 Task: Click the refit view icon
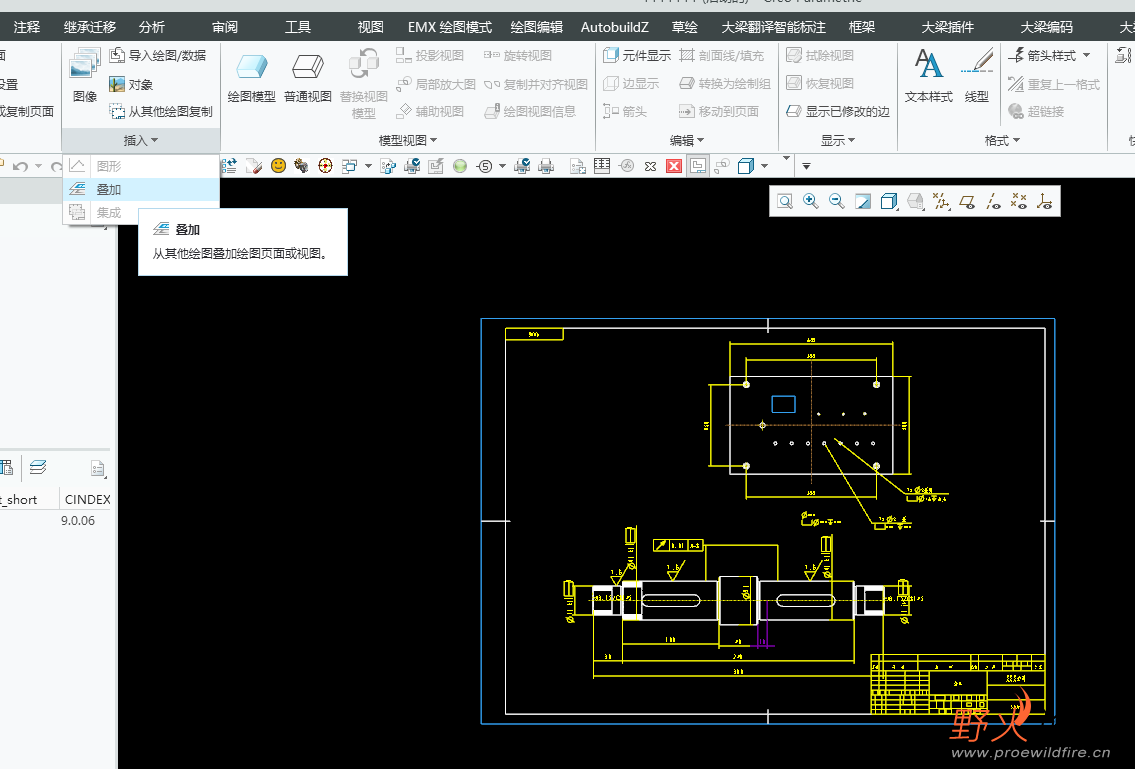pos(785,202)
